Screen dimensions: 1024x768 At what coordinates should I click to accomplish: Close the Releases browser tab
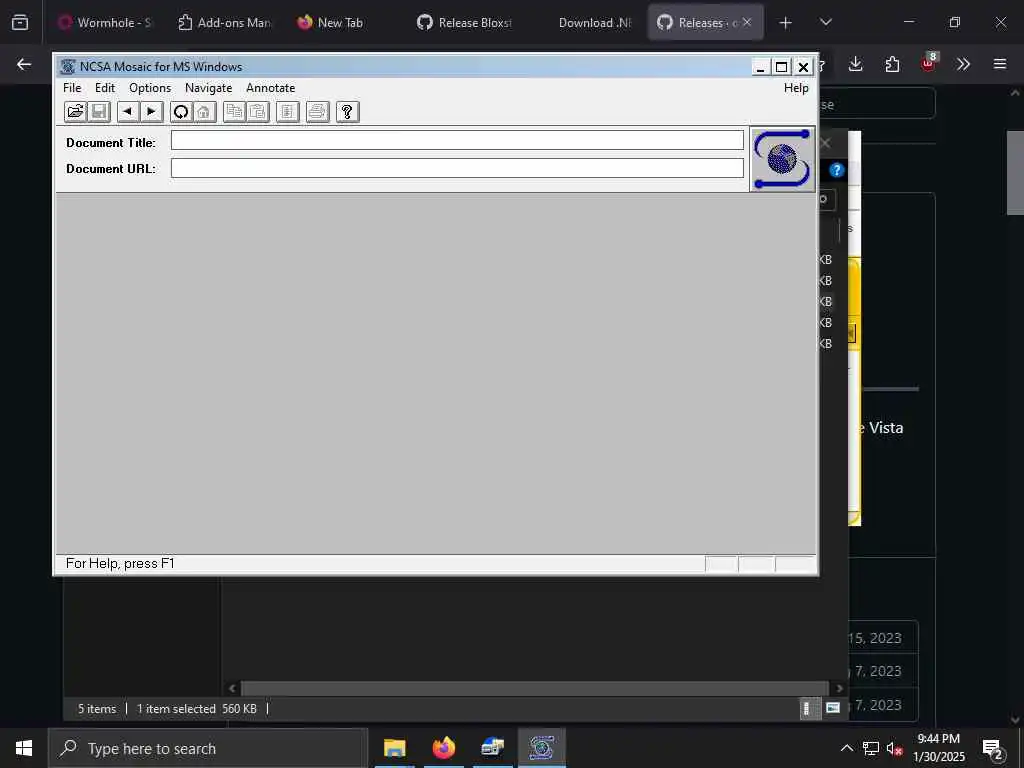click(747, 22)
